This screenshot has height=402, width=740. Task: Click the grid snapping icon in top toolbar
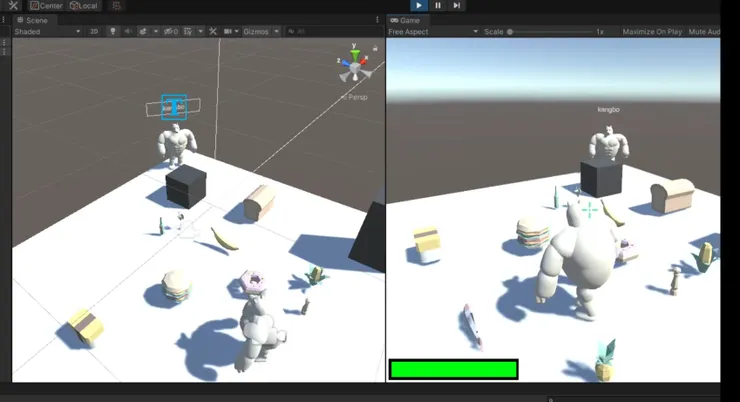point(116,6)
